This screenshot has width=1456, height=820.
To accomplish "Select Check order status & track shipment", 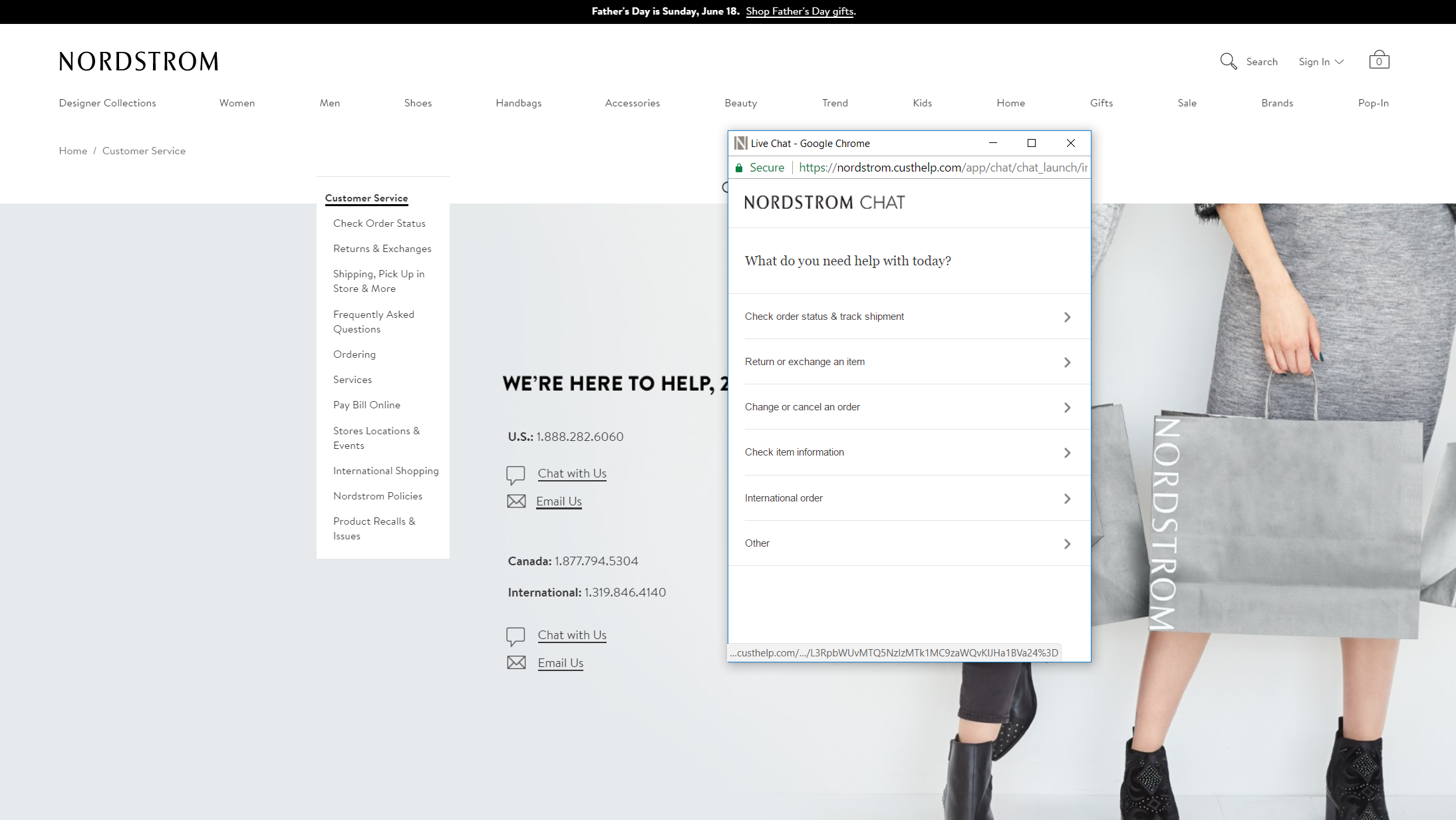I will pos(909,317).
